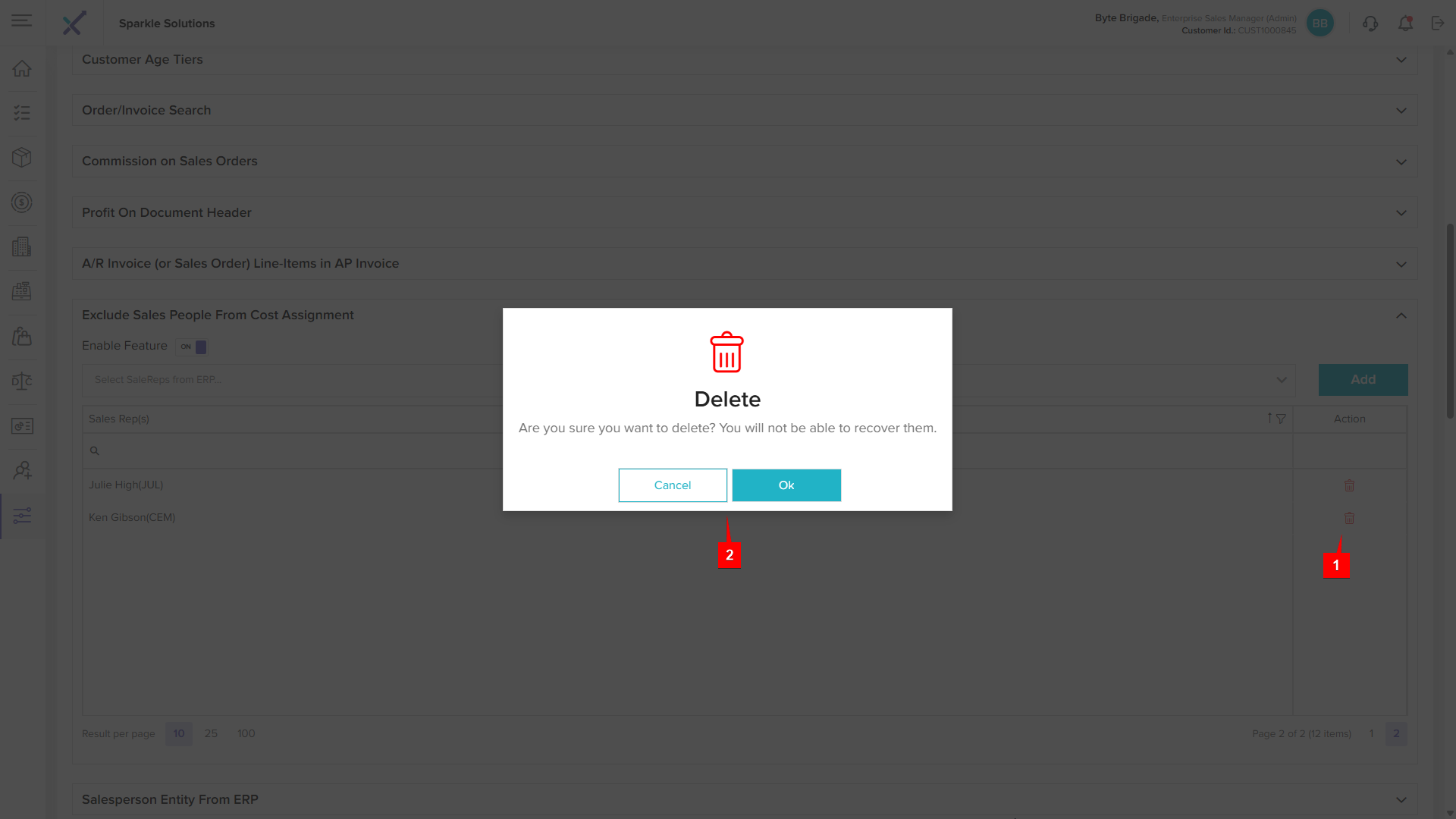The width and height of the screenshot is (1456, 819).
Task: Select 25 results per page
Action: [211, 733]
